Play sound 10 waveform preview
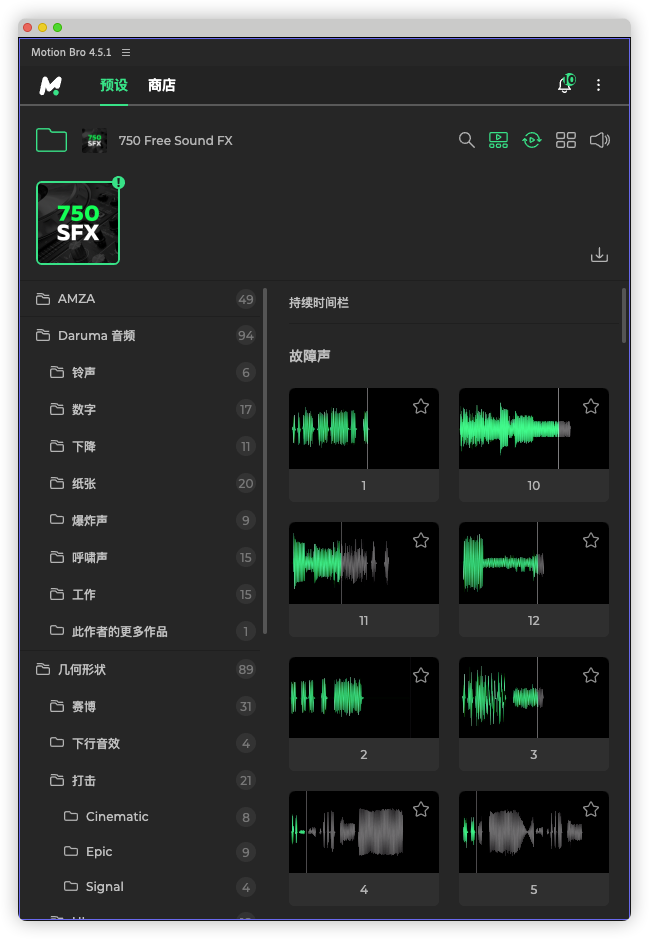The height and width of the screenshot is (939, 649). [x=533, y=428]
